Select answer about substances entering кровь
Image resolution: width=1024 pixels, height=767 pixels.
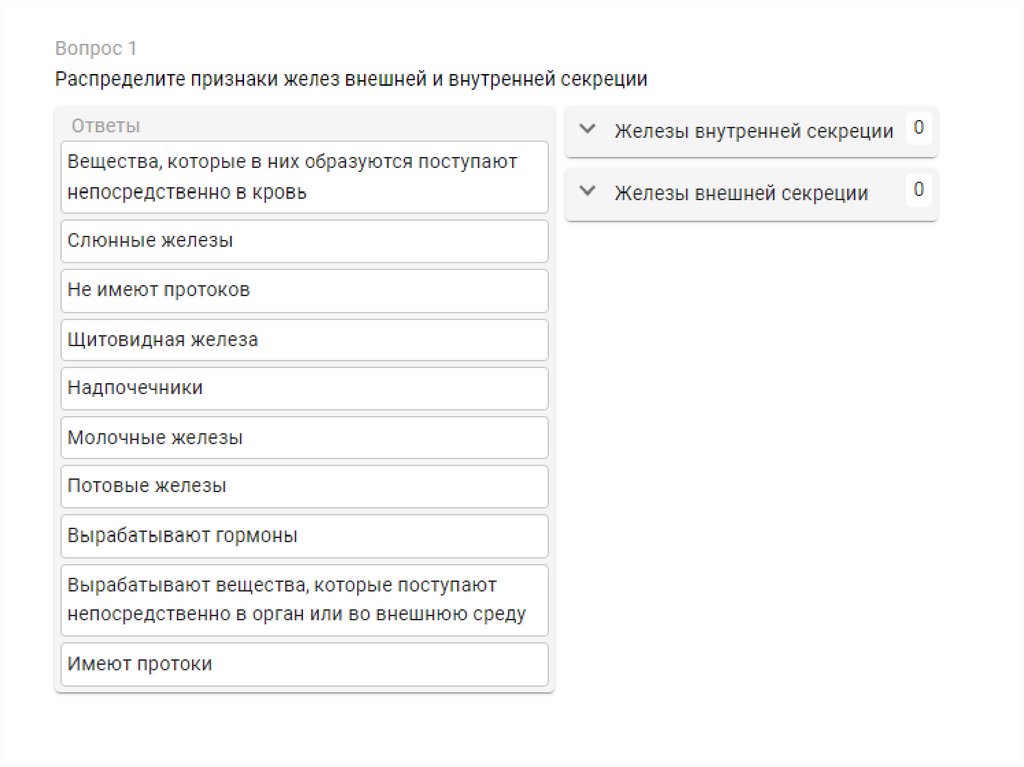[x=304, y=177]
